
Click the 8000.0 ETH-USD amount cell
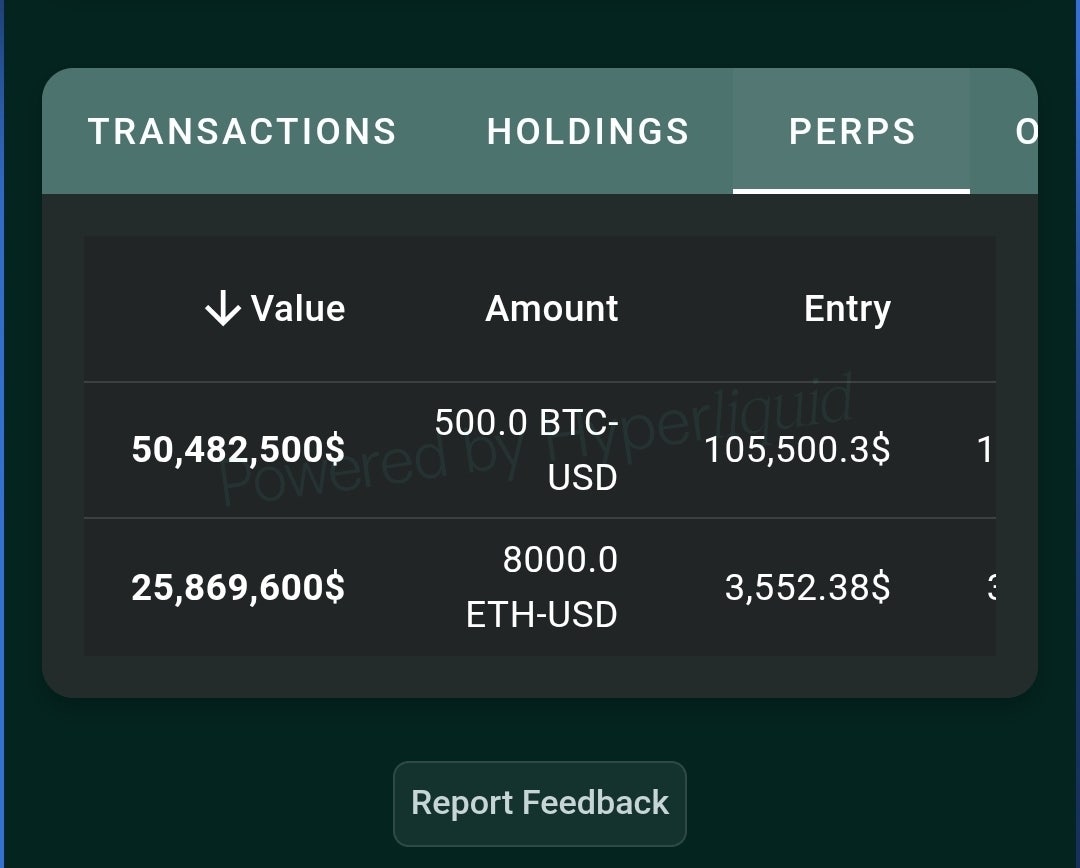542,587
